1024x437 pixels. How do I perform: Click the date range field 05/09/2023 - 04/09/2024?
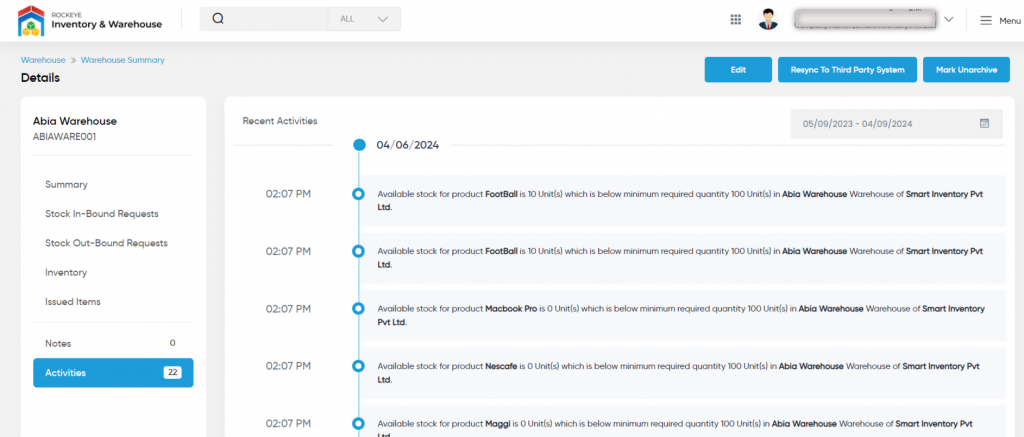896,123
